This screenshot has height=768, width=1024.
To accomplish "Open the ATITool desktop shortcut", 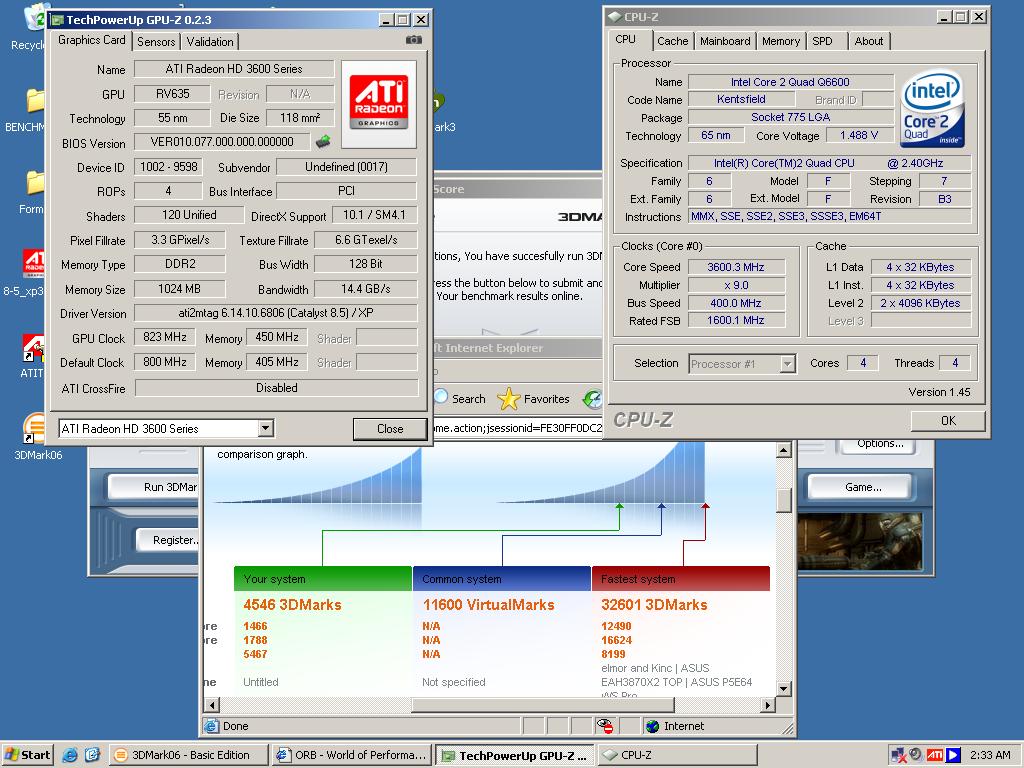I will pyautogui.click(x=33, y=348).
